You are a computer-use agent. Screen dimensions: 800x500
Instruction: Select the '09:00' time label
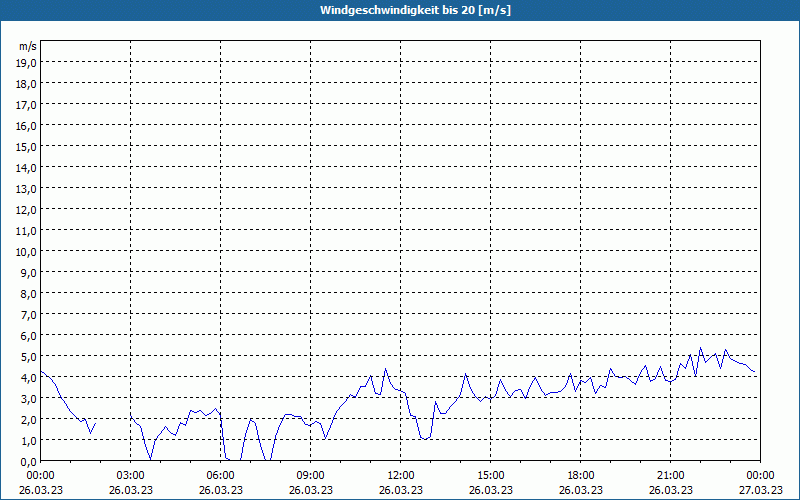pyautogui.click(x=311, y=476)
